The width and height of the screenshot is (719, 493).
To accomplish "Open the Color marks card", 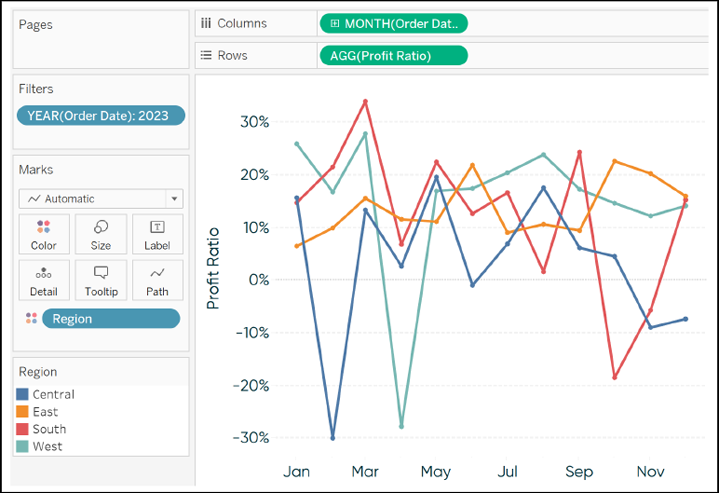I will coord(44,234).
